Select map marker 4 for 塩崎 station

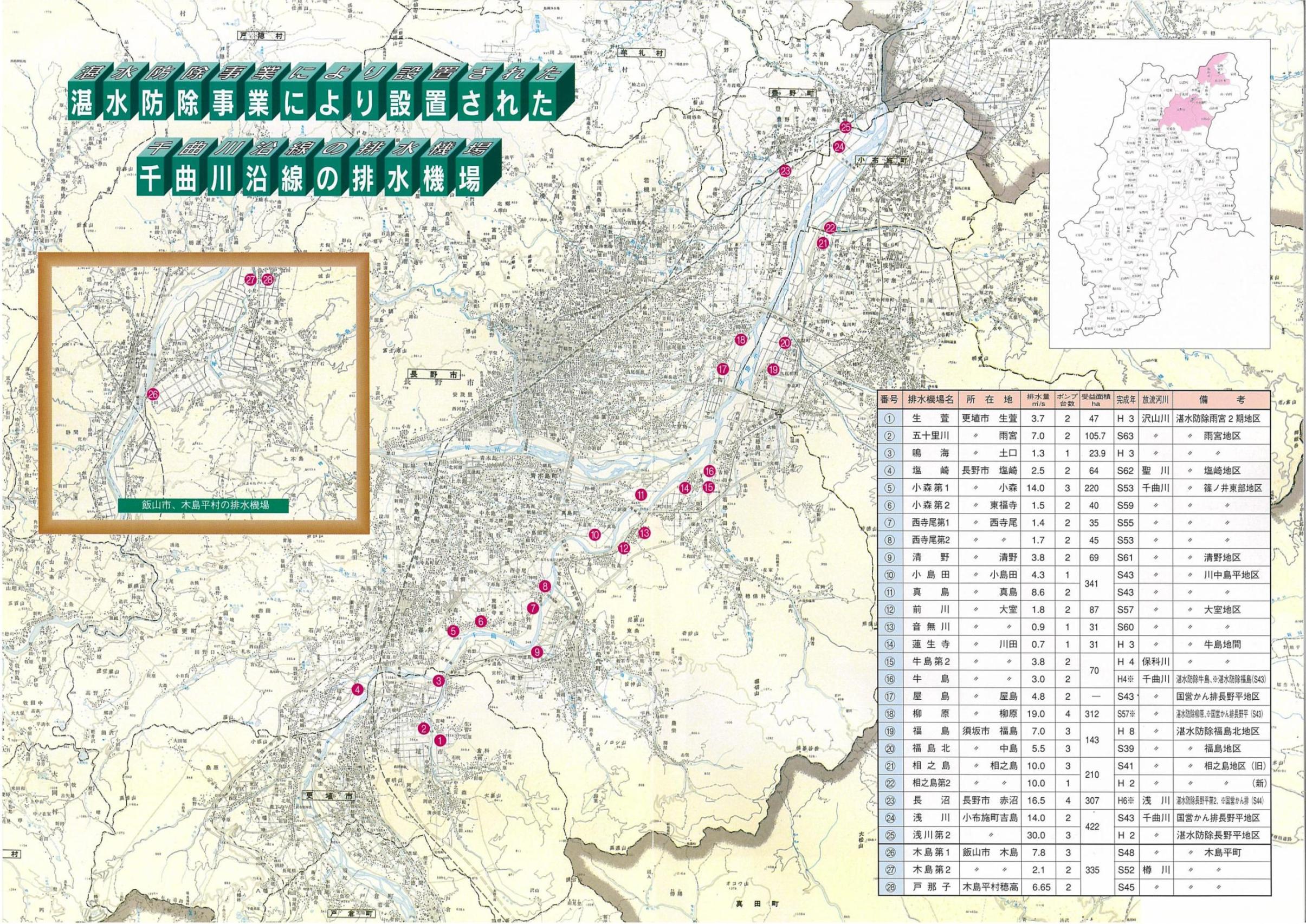tap(358, 690)
